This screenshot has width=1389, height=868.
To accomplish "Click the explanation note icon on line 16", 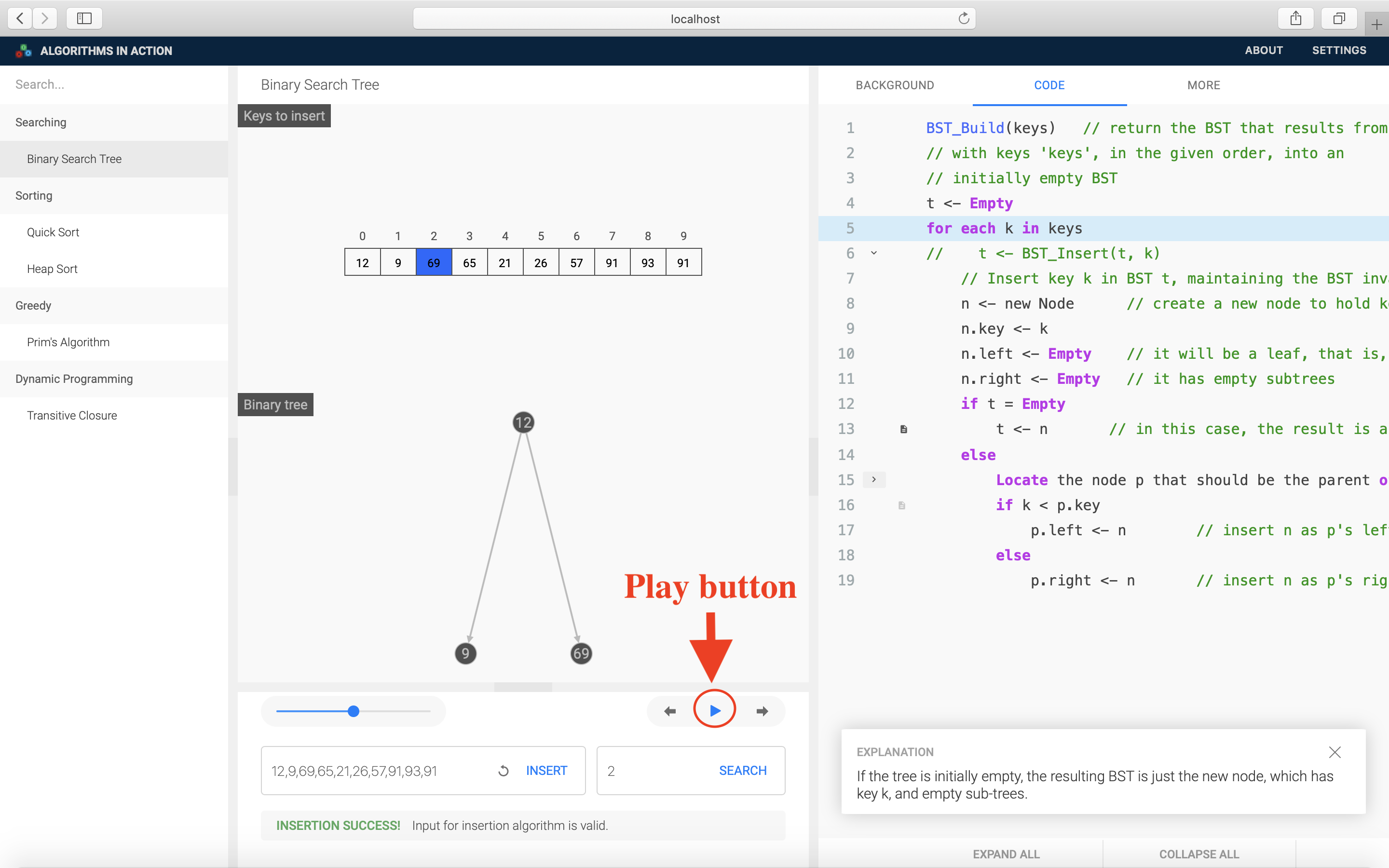I will click(x=902, y=505).
